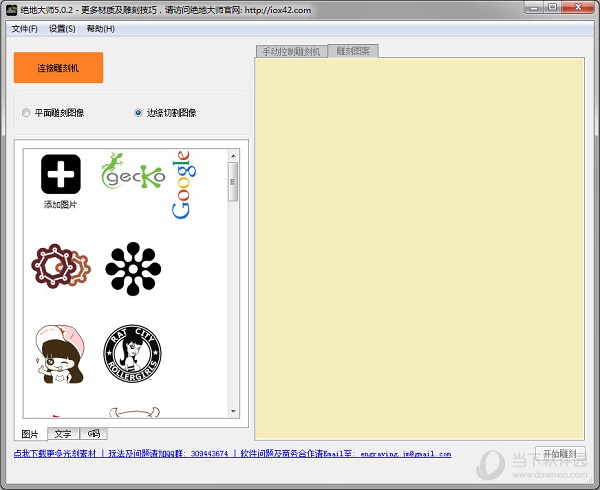Viewport: 600px width, 490px height.
Task: Switch to the 图片 bottom tab
Action: [x=30, y=434]
